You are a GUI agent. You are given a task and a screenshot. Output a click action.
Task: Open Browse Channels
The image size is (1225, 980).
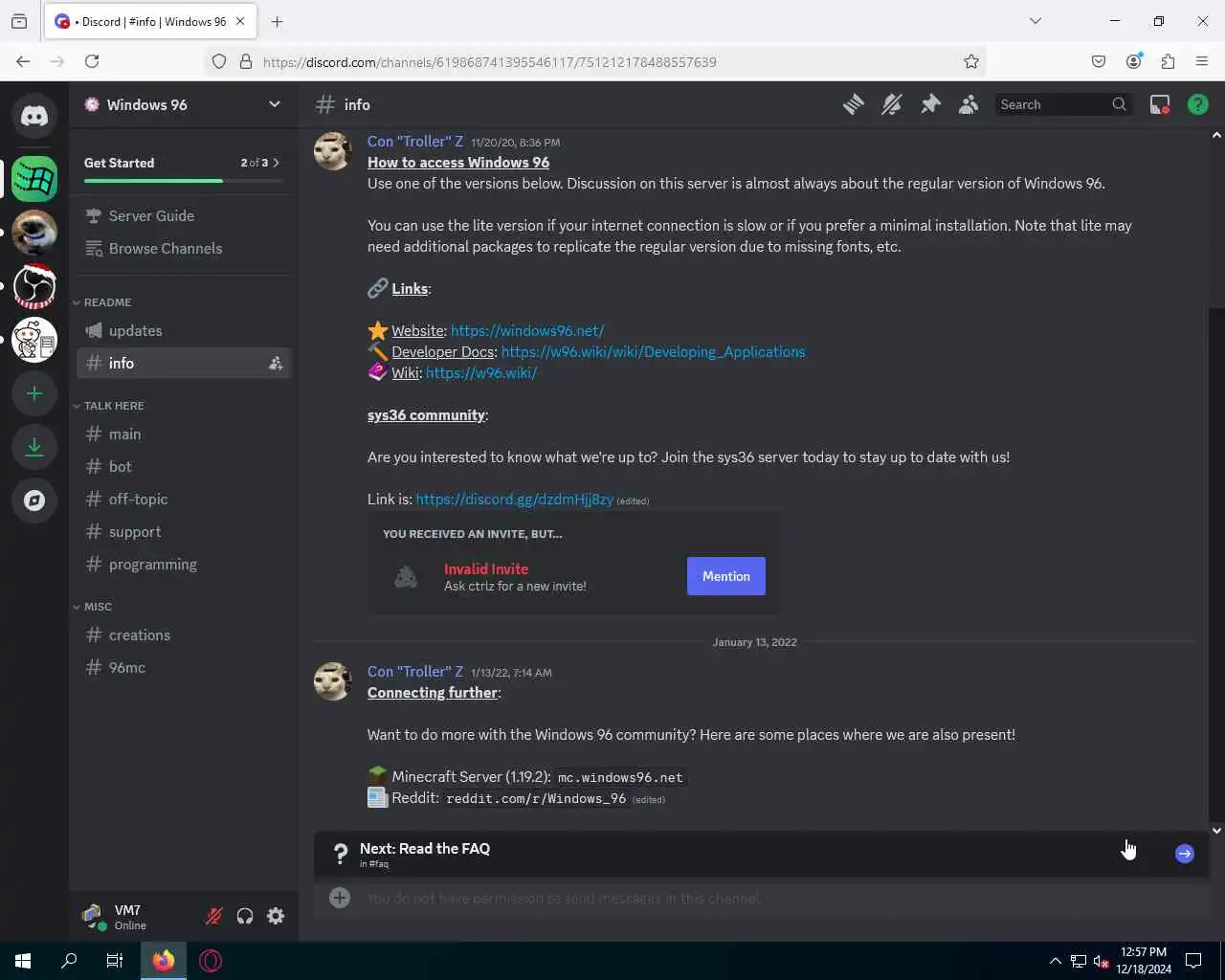click(184, 248)
